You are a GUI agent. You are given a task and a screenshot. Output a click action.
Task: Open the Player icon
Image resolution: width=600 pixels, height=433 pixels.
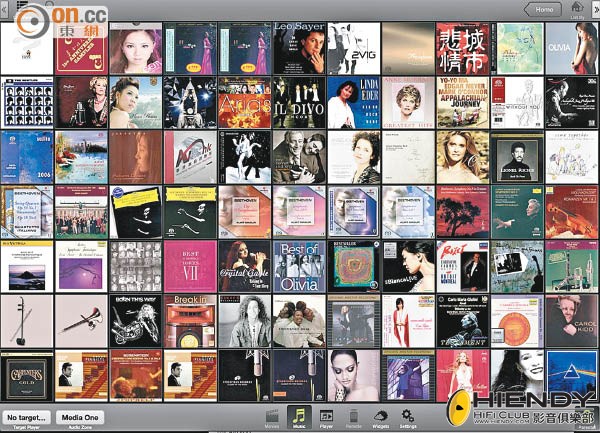pyautogui.click(x=326, y=415)
